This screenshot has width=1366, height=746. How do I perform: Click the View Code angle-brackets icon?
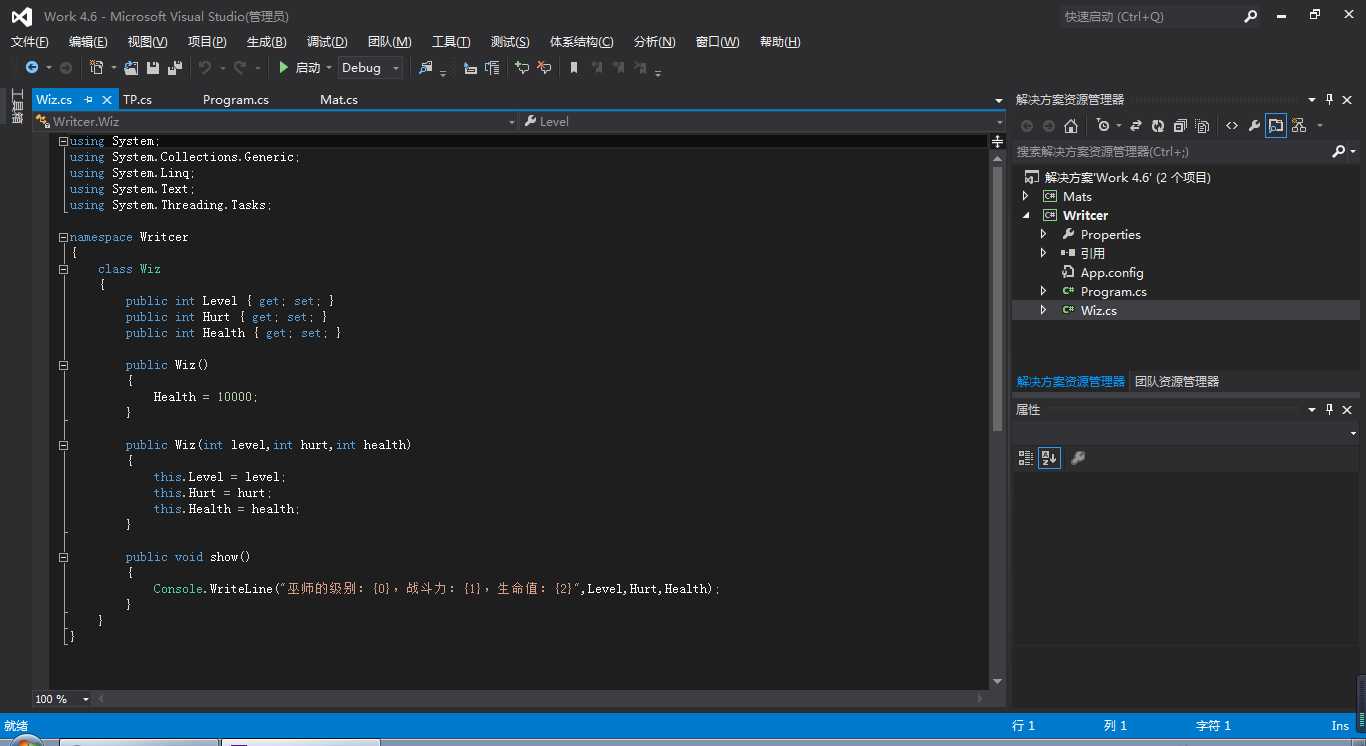pos(1231,126)
